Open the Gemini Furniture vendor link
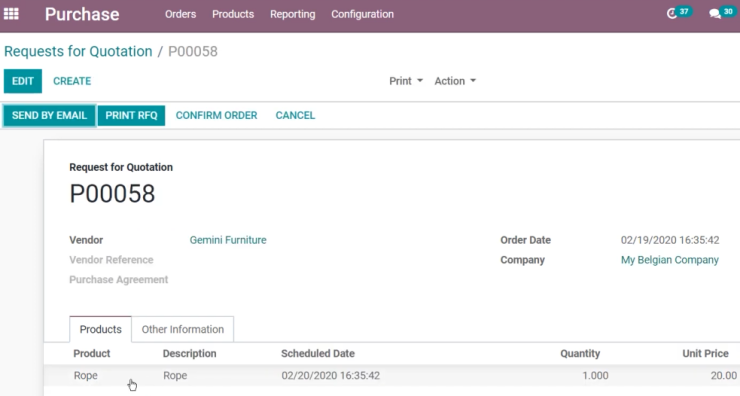This screenshot has height=396, width=740. 228,240
